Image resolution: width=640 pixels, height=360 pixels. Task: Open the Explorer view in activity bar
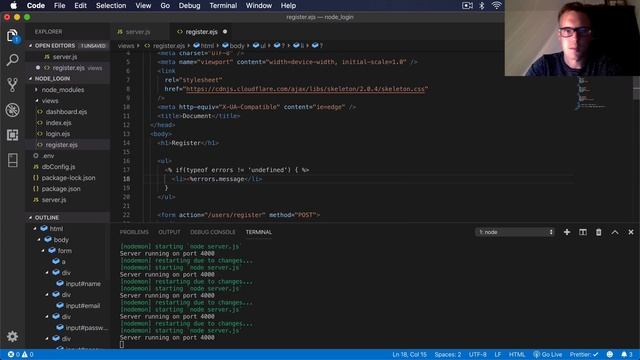(12, 36)
